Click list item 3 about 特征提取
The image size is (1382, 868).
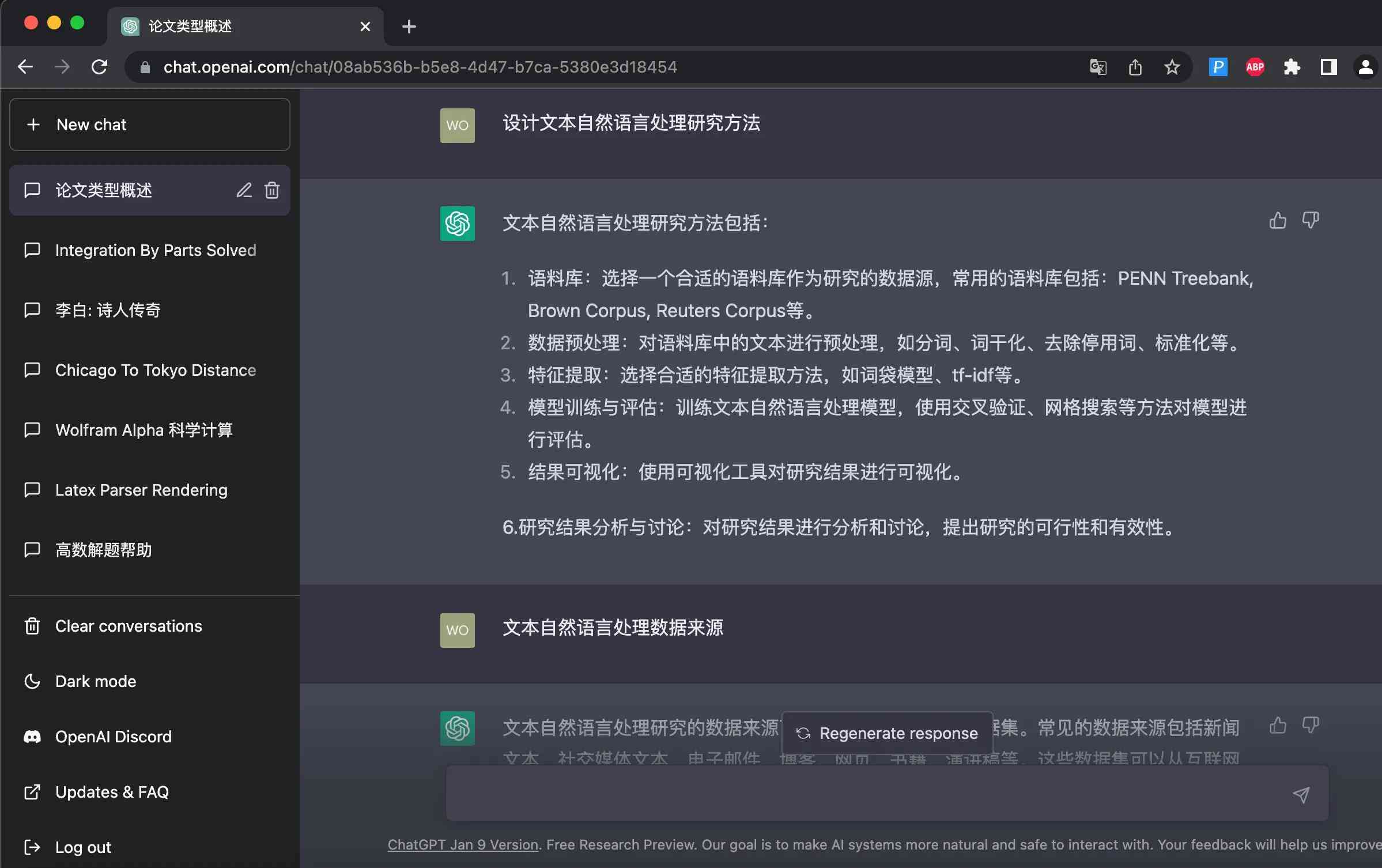click(776, 375)
